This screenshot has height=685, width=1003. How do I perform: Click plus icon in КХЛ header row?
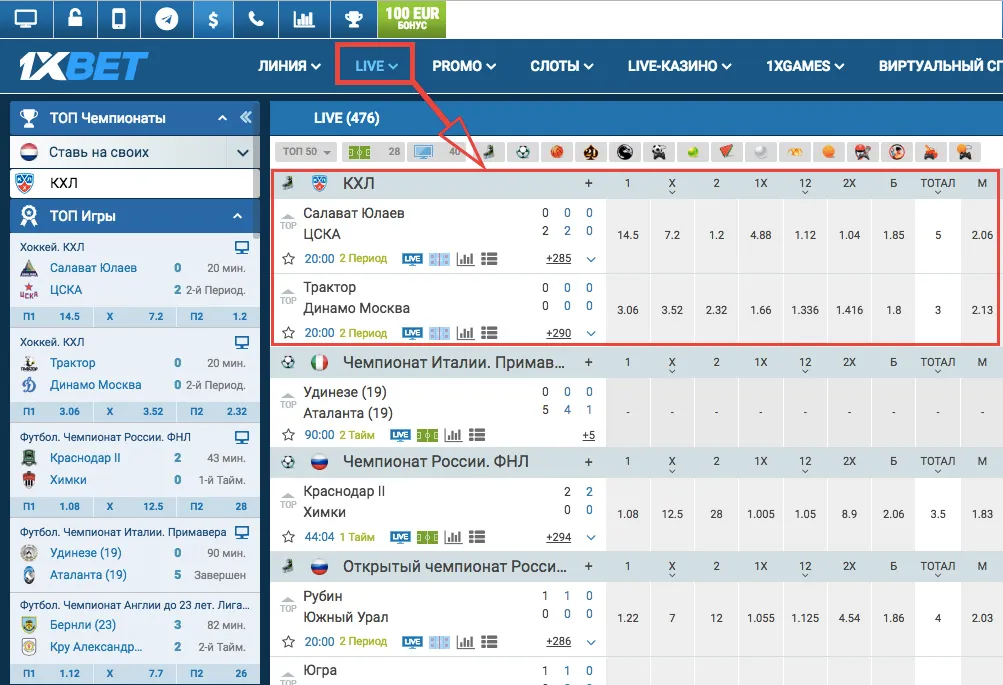[x=588, y=184]
